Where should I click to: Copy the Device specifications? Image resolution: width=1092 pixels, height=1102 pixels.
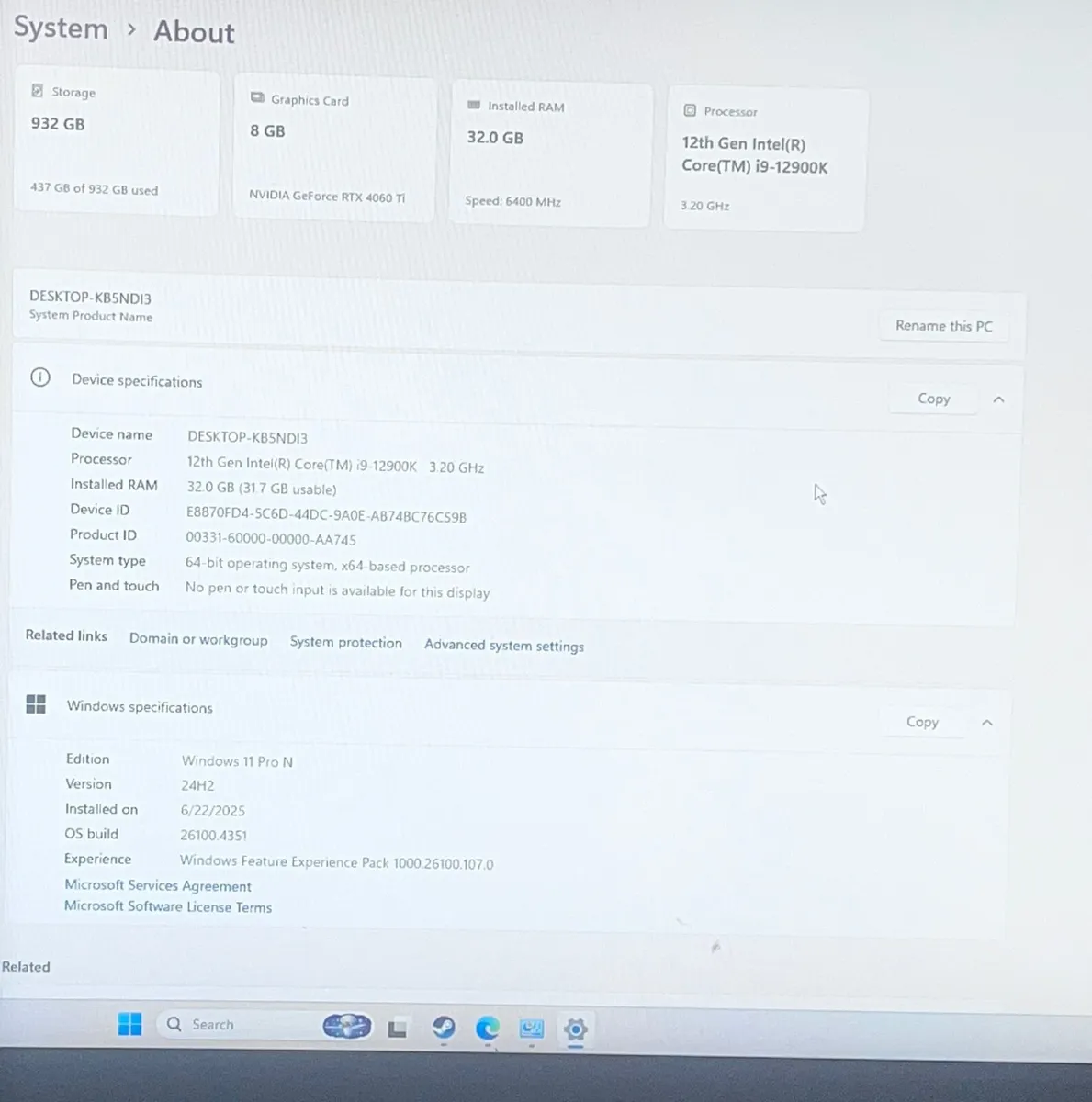click(x=933, y=399)
